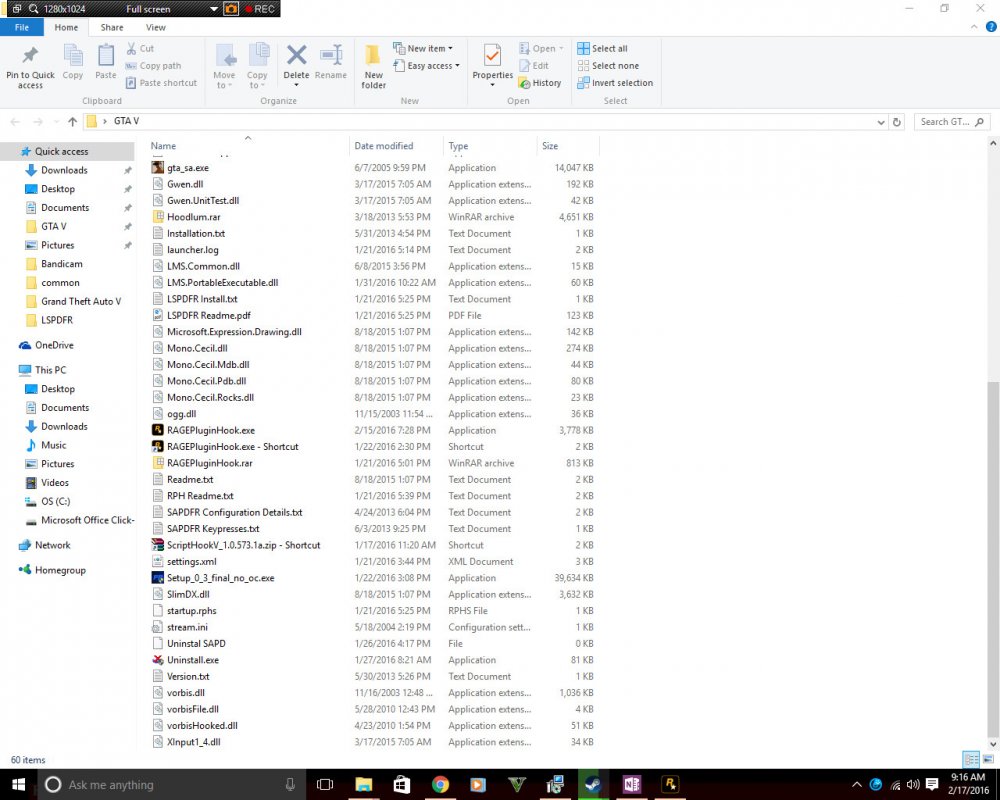Open Music under This PC
The width and height of the screenshot is (1000, 800).
54,445
